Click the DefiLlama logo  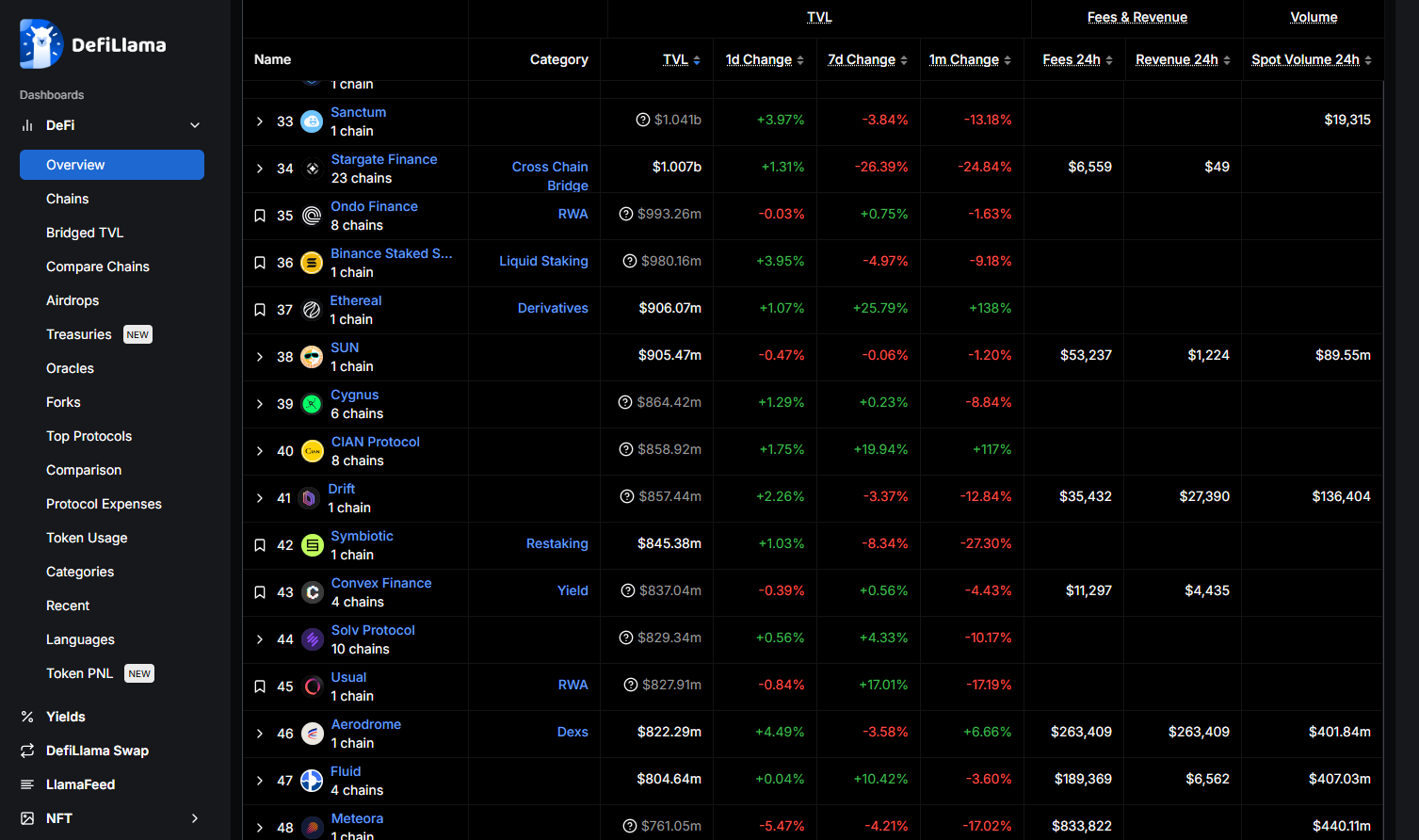point(92,44)
